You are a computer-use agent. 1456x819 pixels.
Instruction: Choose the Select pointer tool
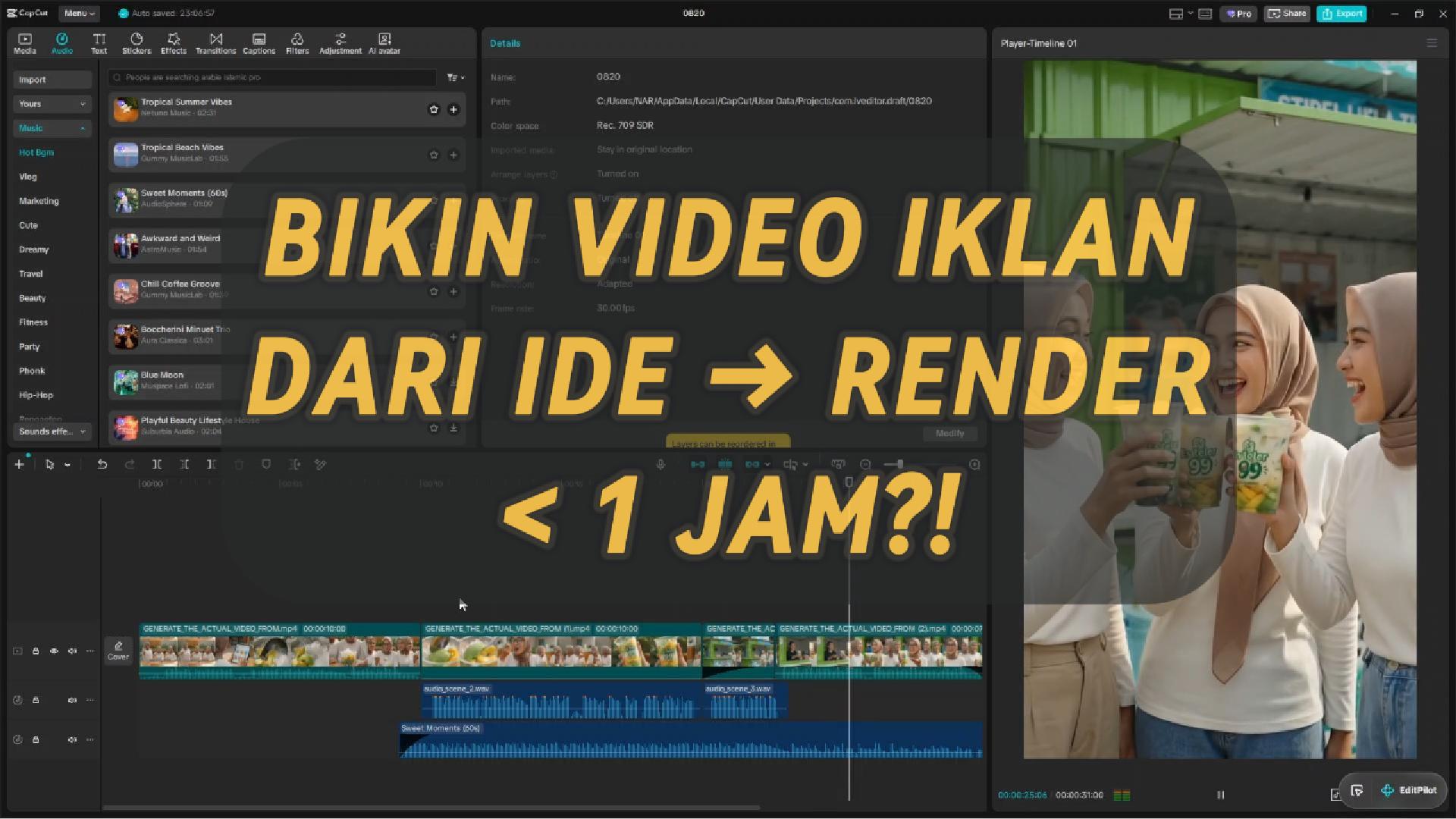point(49,464)
